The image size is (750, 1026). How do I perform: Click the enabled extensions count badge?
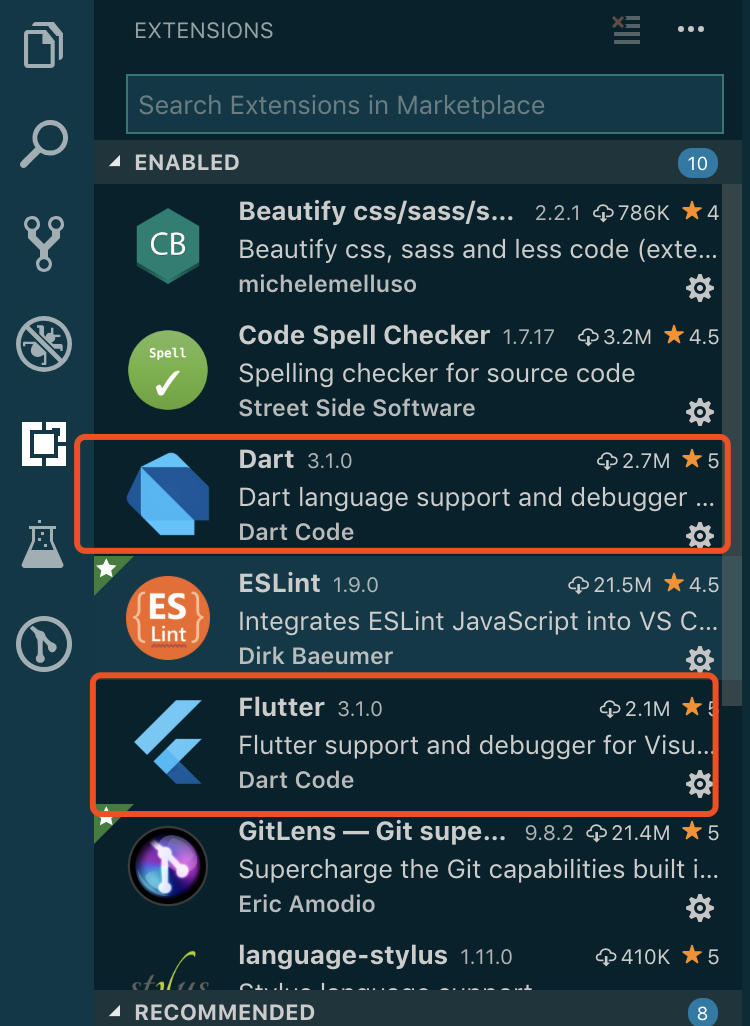[698, 163]
